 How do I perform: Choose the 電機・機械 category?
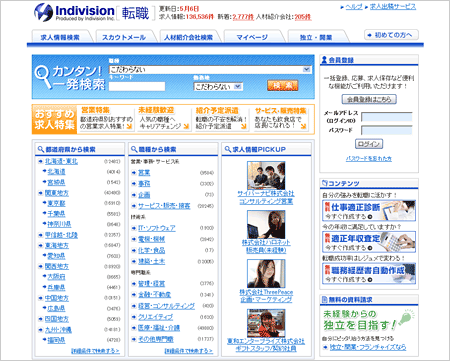pos(152,239)
